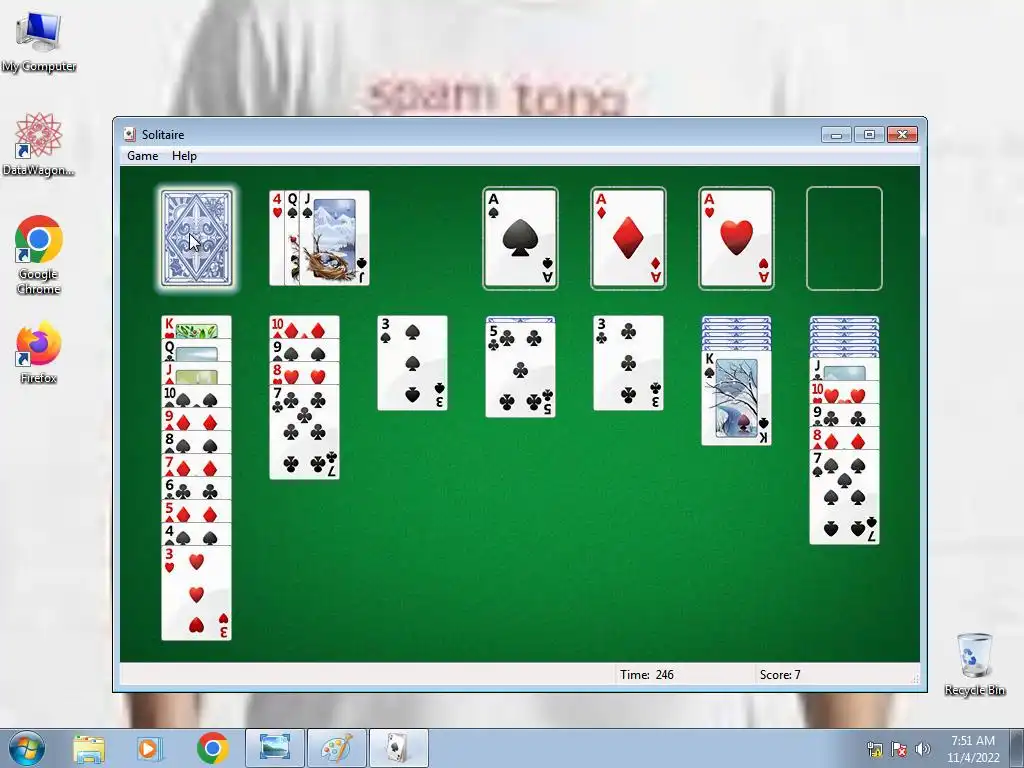Maximize the Solitaire window

869,135
